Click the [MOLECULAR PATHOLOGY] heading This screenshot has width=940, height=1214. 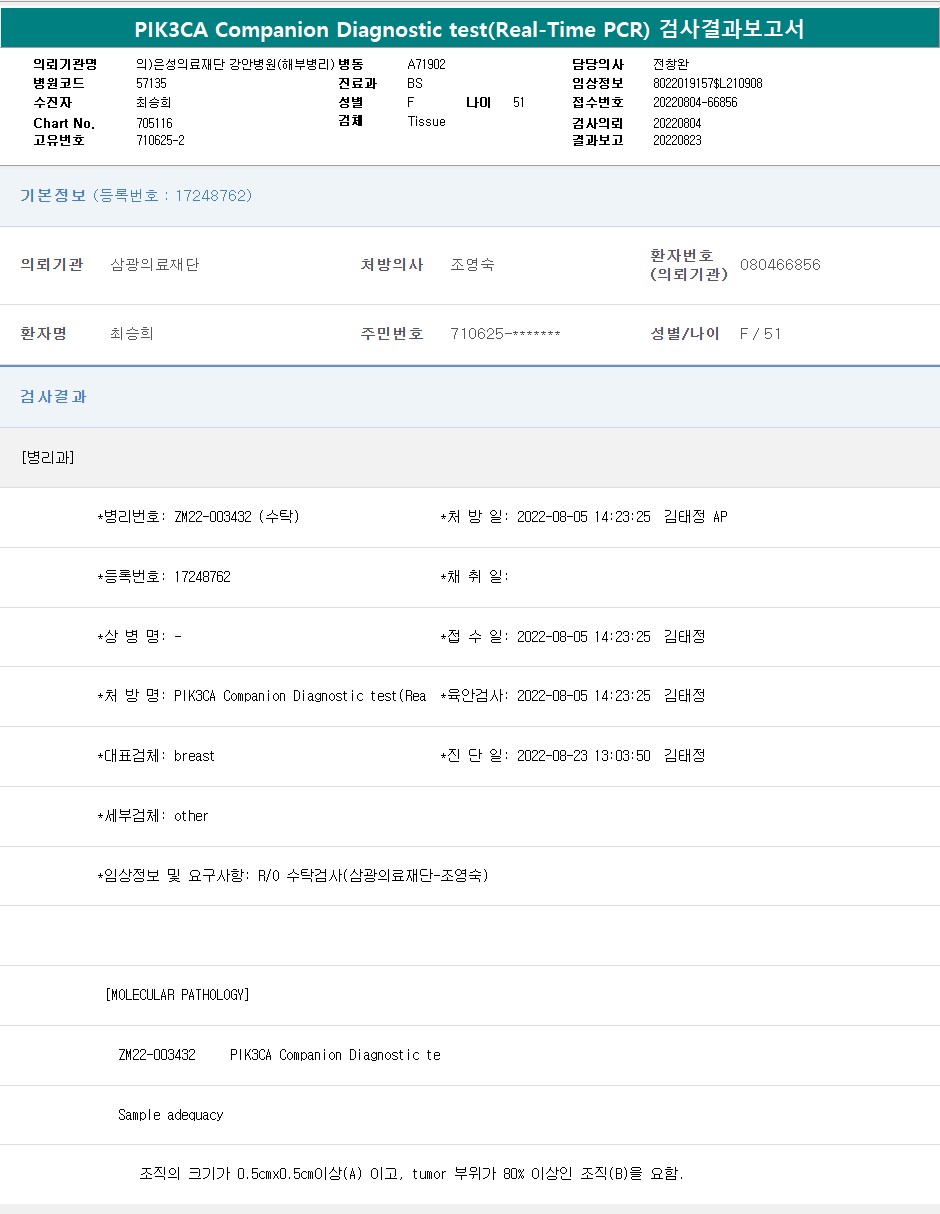(177, 995)
